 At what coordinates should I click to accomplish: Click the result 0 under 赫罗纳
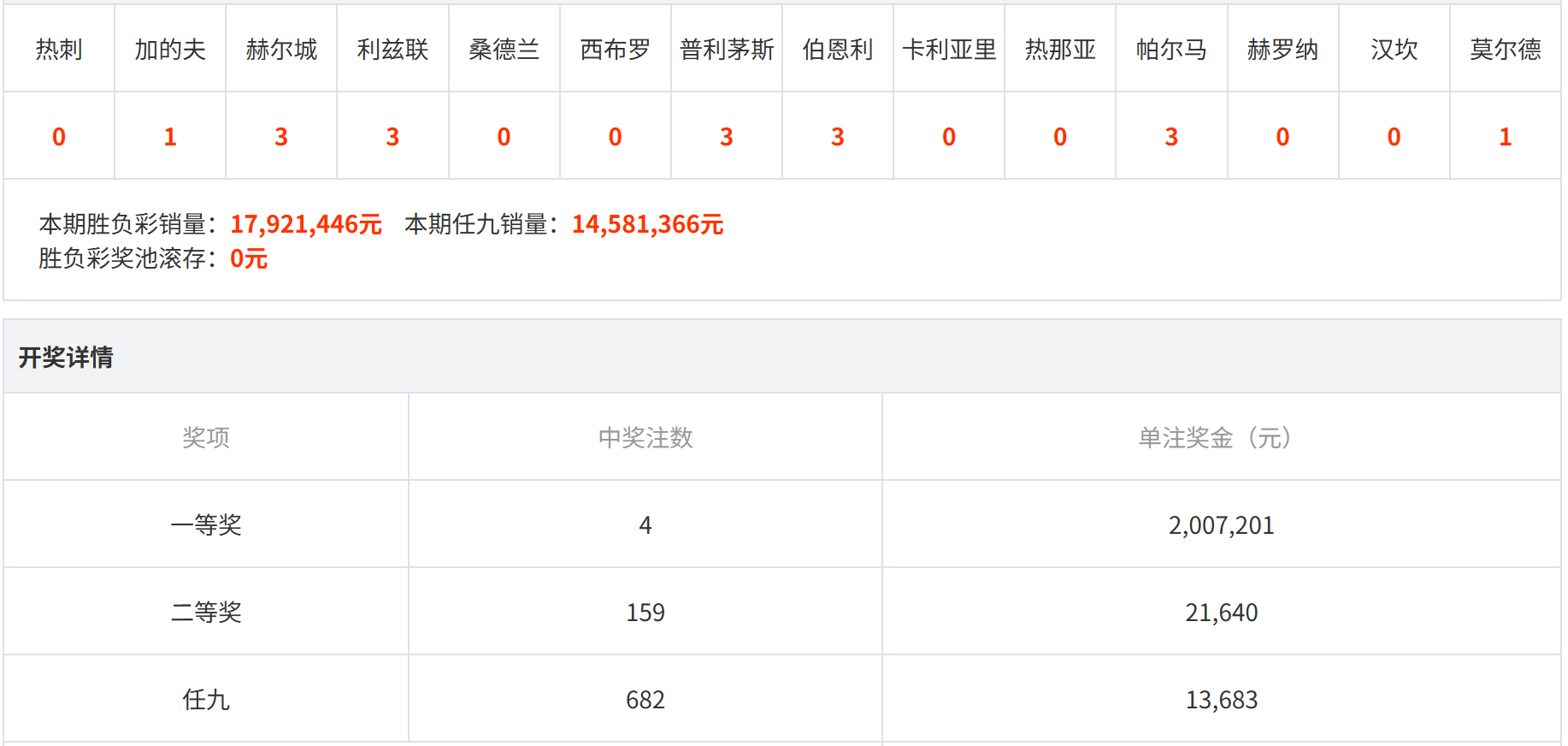pos(1282,137)
